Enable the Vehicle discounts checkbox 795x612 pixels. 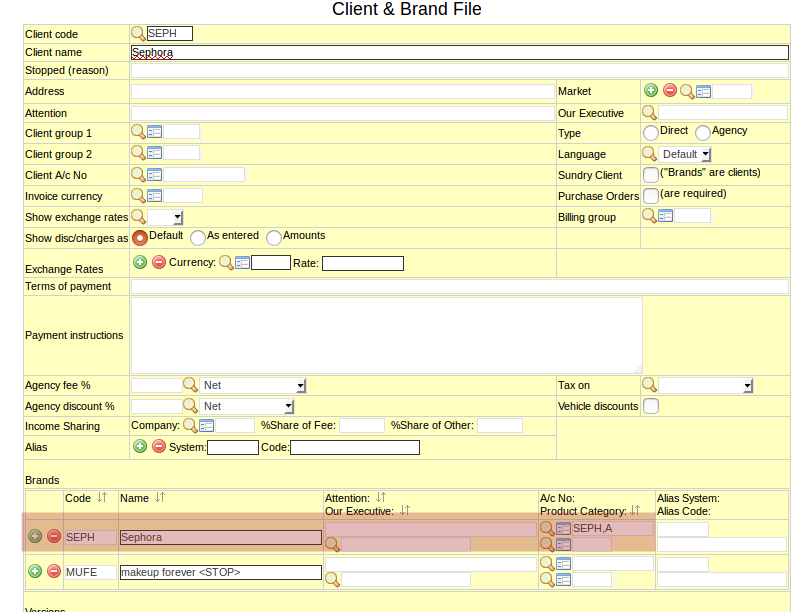[x=651, y=406]
